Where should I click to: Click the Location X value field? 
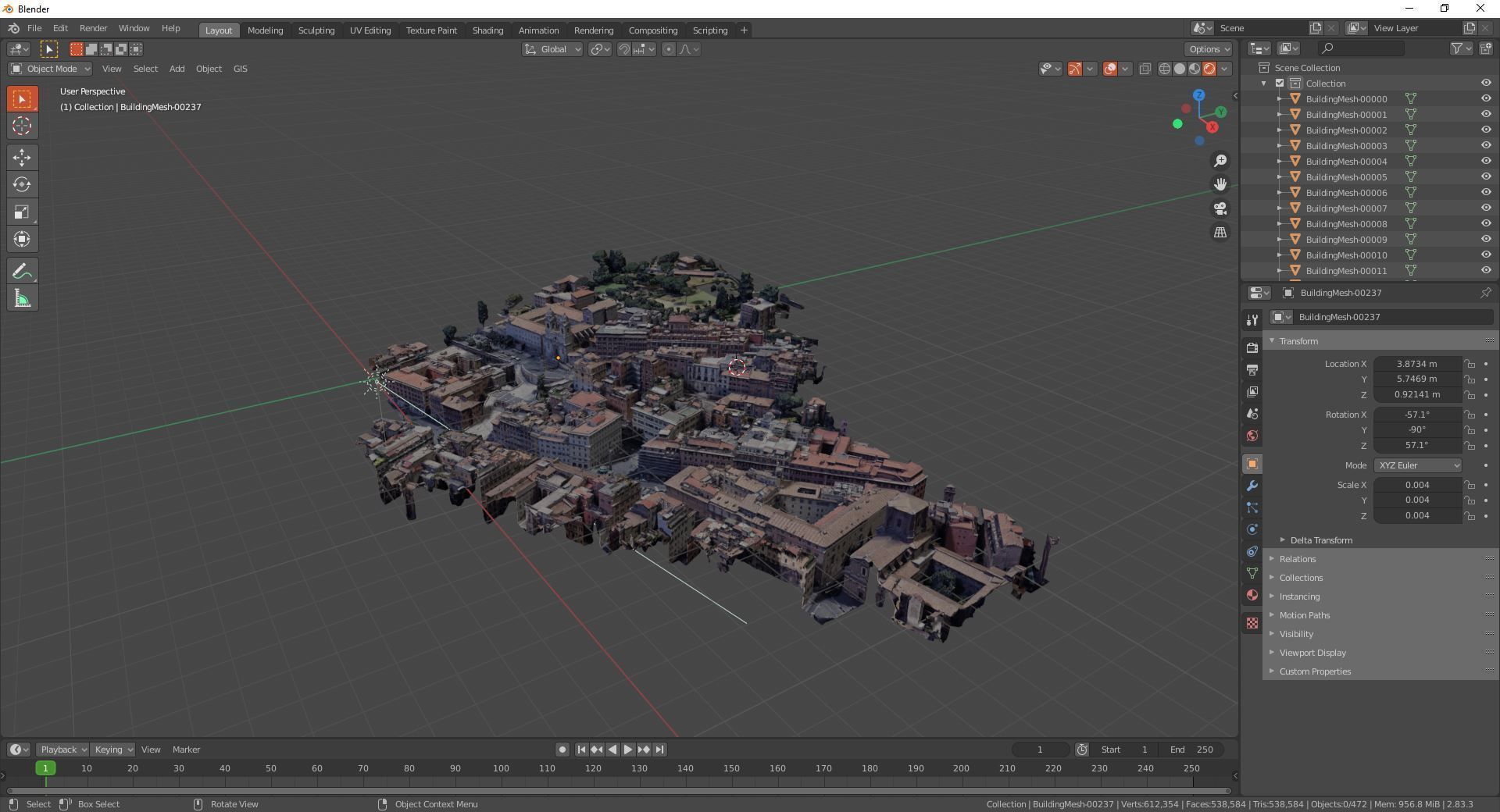coord(1417,364)
